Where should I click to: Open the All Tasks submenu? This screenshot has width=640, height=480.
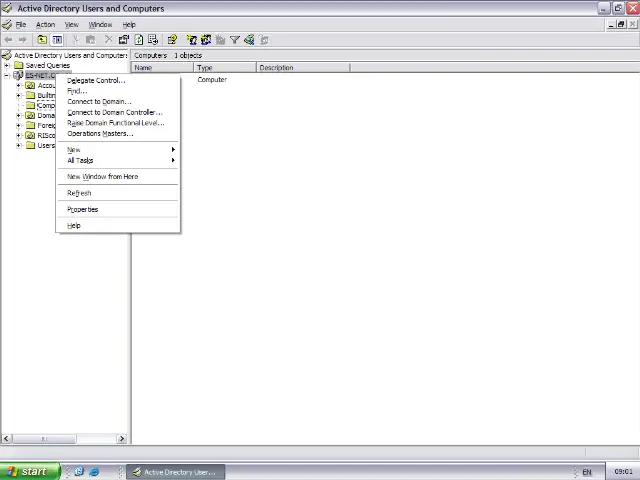click(x=118, y=160)
